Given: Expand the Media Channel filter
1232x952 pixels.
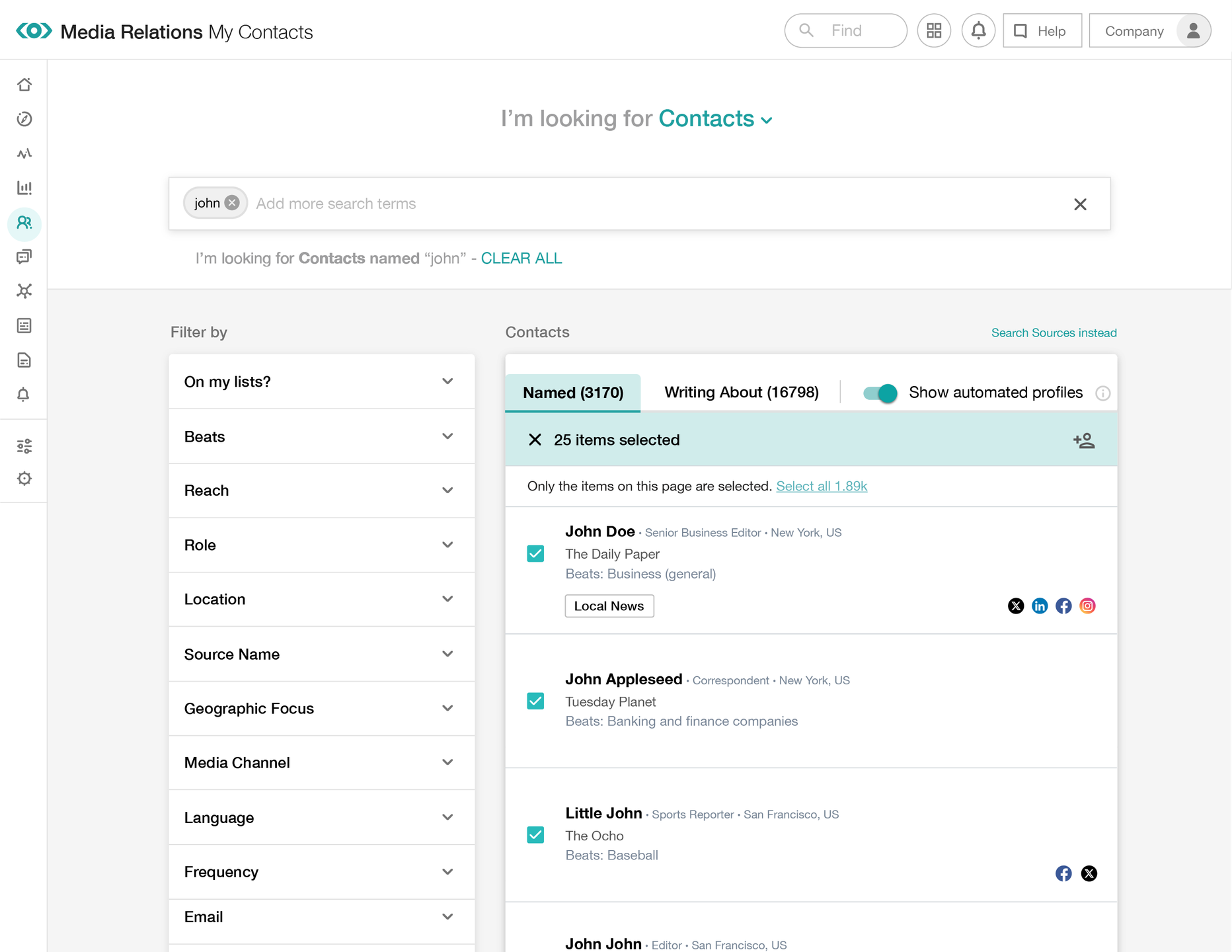Looking at the screenshot, I should tap(322, 762).
